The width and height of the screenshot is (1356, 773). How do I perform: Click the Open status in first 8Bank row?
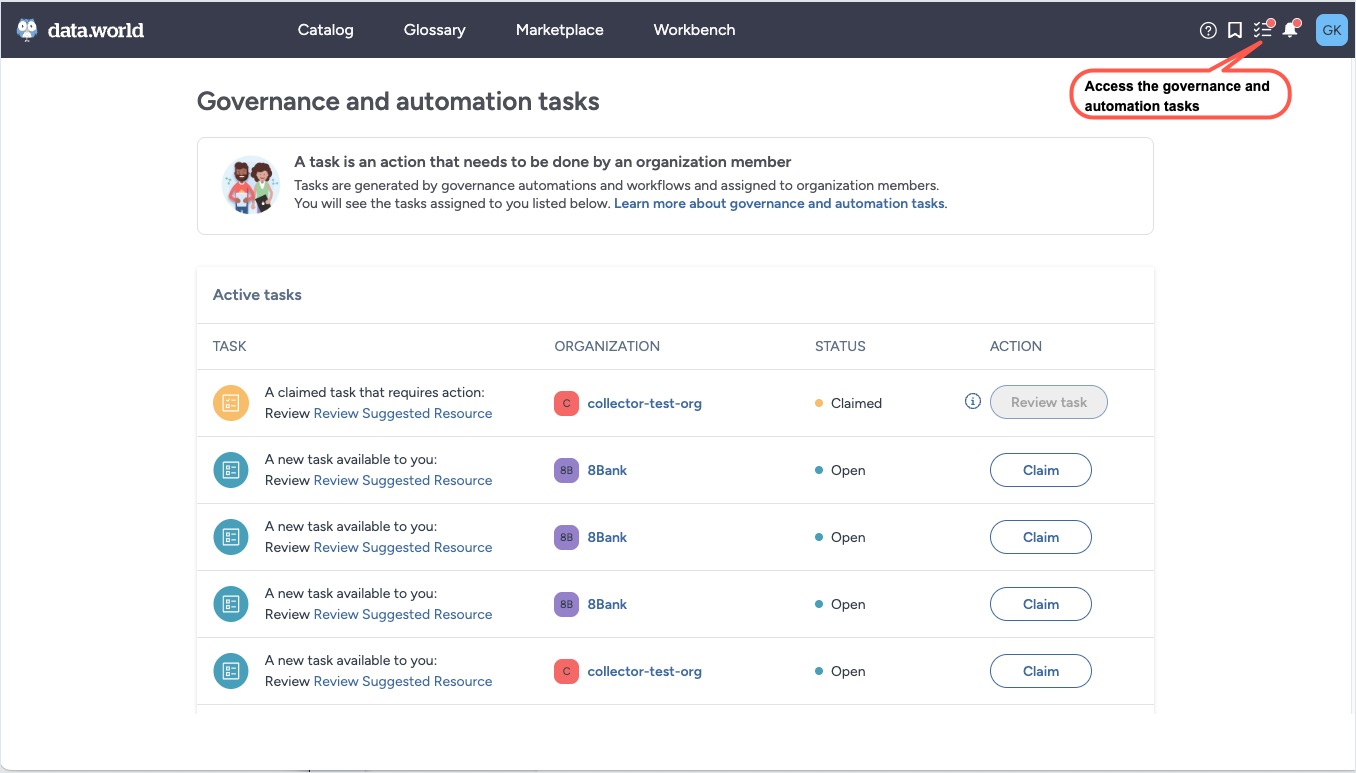848,470
